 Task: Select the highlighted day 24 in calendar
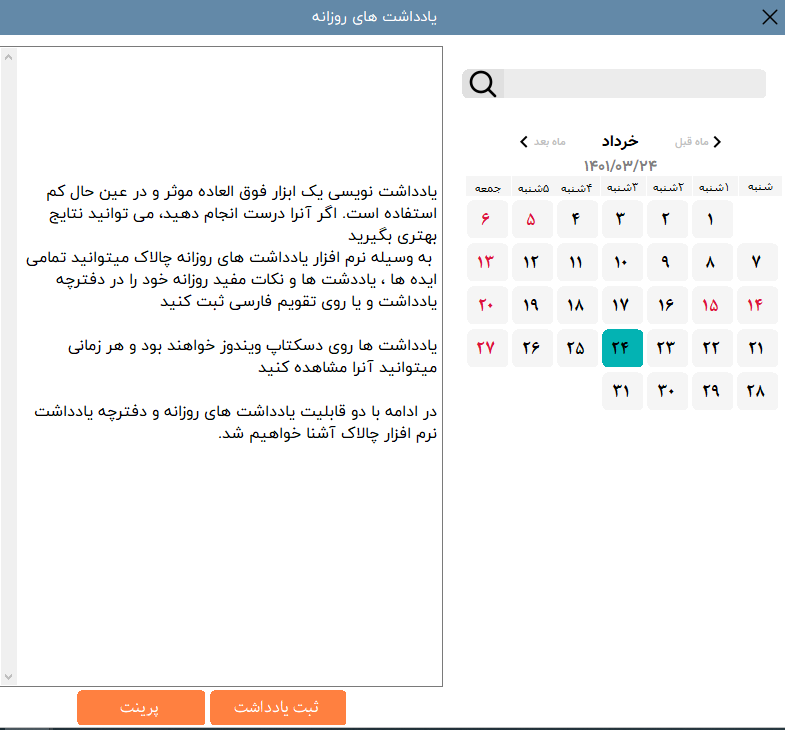pos(621,348)
